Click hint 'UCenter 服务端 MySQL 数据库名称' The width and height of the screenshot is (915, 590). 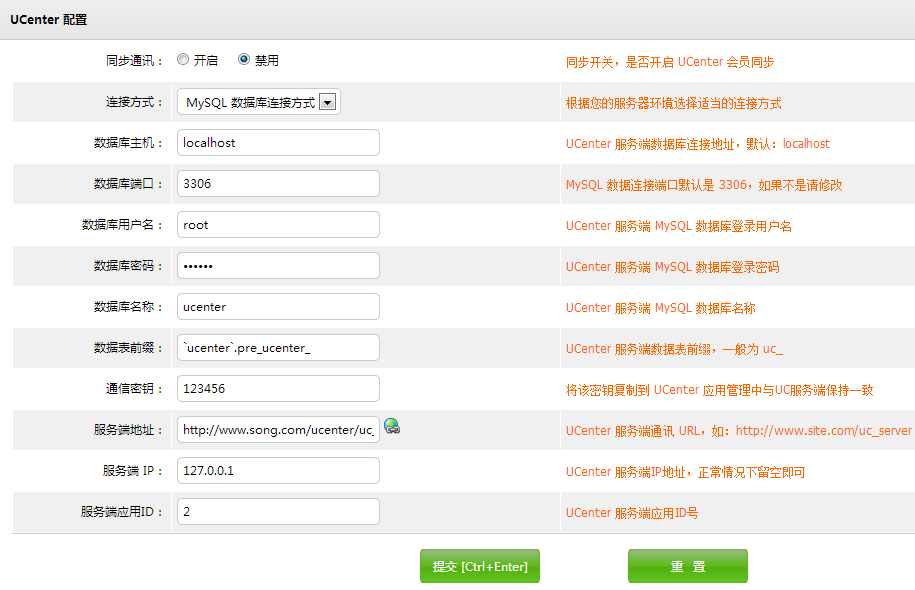661,308
